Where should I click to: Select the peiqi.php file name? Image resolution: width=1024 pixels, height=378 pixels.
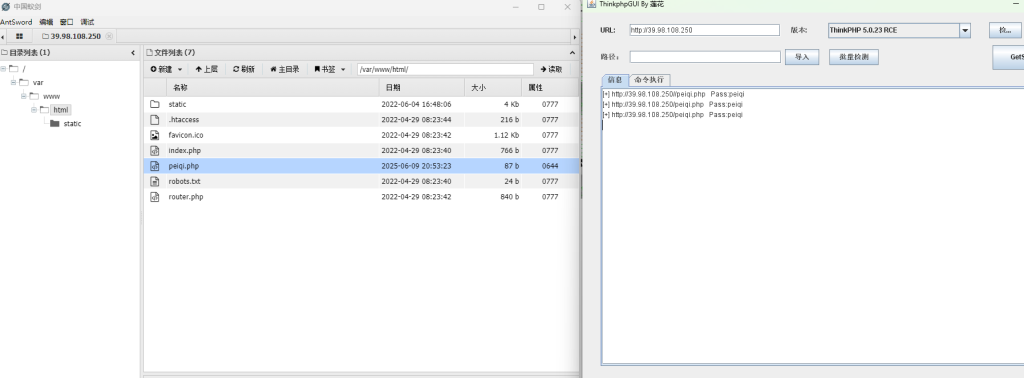184,166
